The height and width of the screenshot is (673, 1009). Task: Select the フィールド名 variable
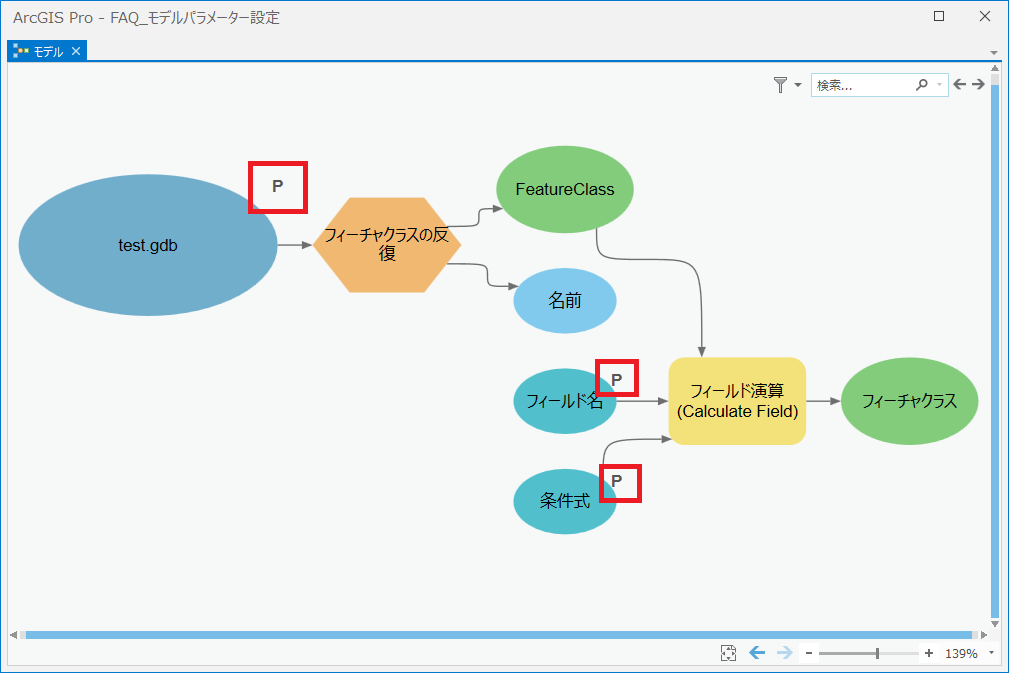pyautogui.click(x=564, y=401)
